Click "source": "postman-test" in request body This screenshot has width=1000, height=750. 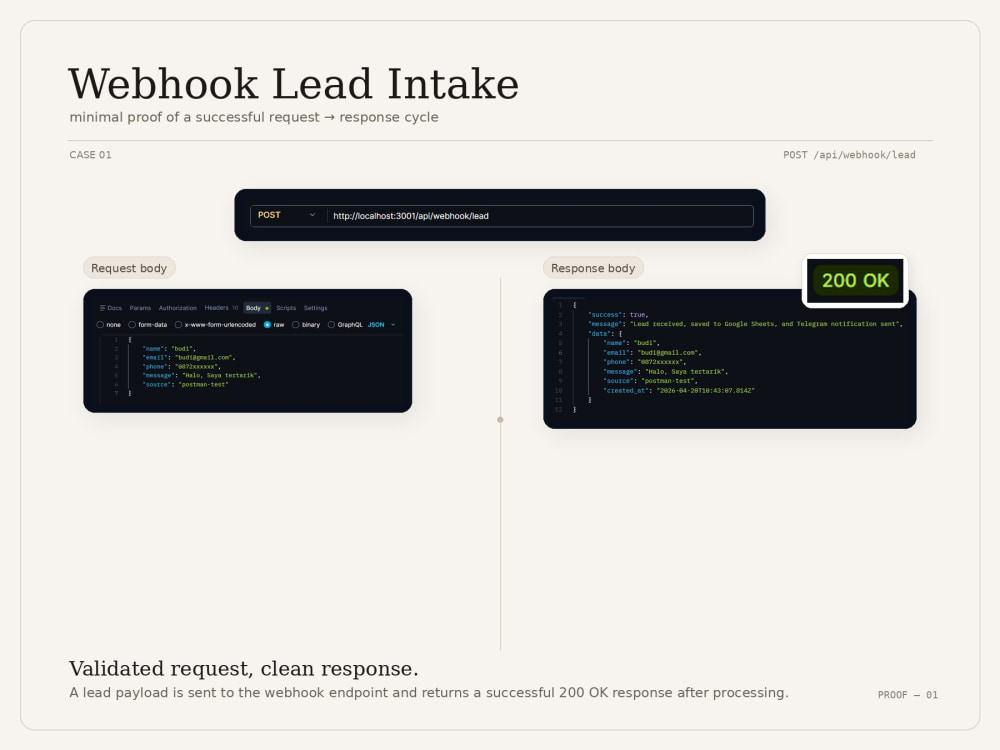pyautogui.click(x=185, y=385)
